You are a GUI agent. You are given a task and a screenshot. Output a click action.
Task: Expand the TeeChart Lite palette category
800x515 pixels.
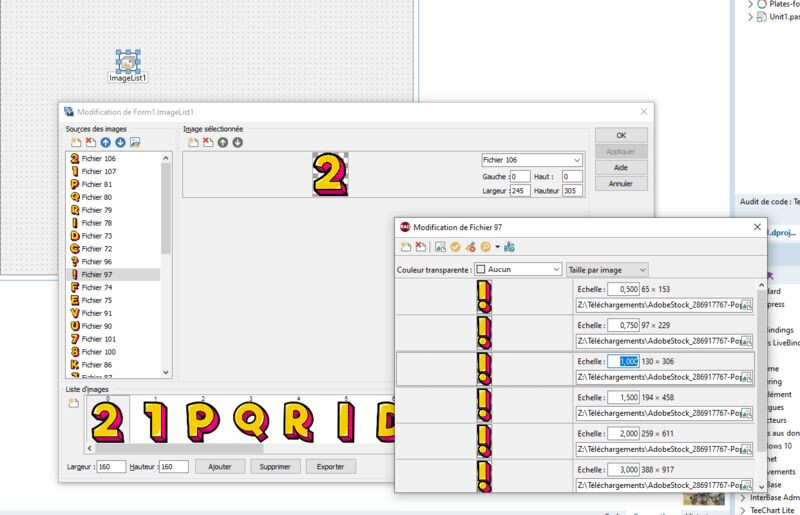[743, 510]
